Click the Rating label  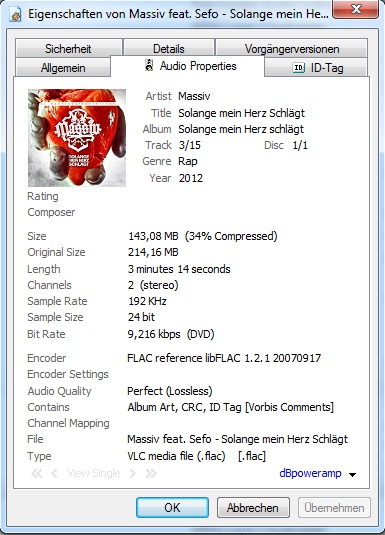pyautogui.click(x=43, y=196)
